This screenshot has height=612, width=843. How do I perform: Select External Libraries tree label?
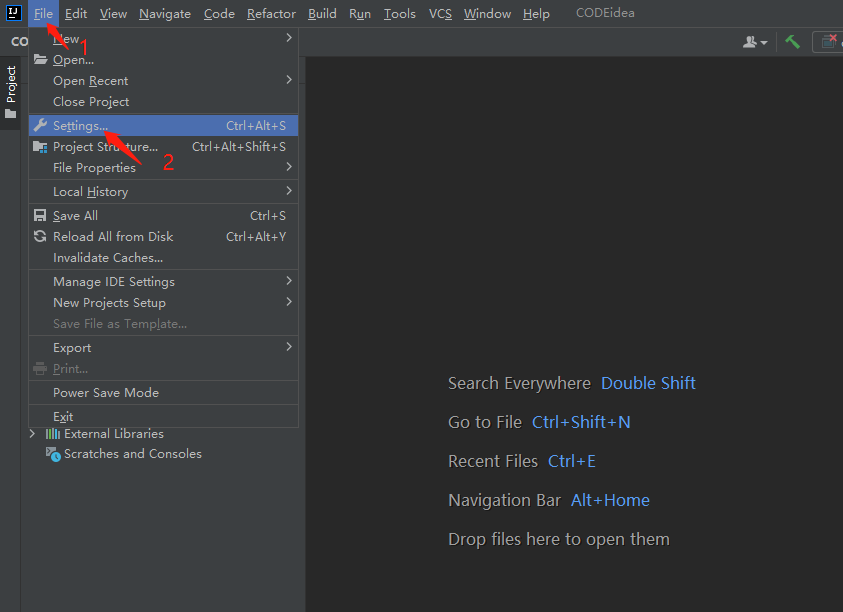113,433
